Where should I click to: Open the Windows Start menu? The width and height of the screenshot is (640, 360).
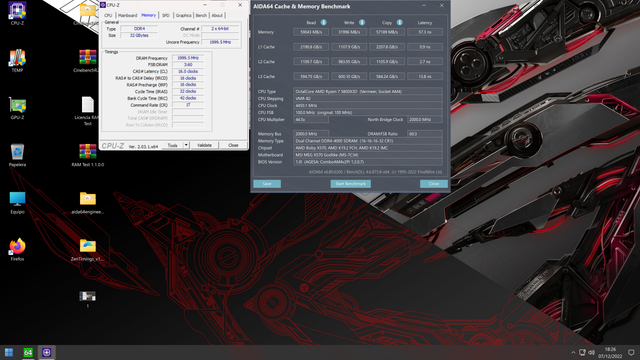(x=9, y=352)
